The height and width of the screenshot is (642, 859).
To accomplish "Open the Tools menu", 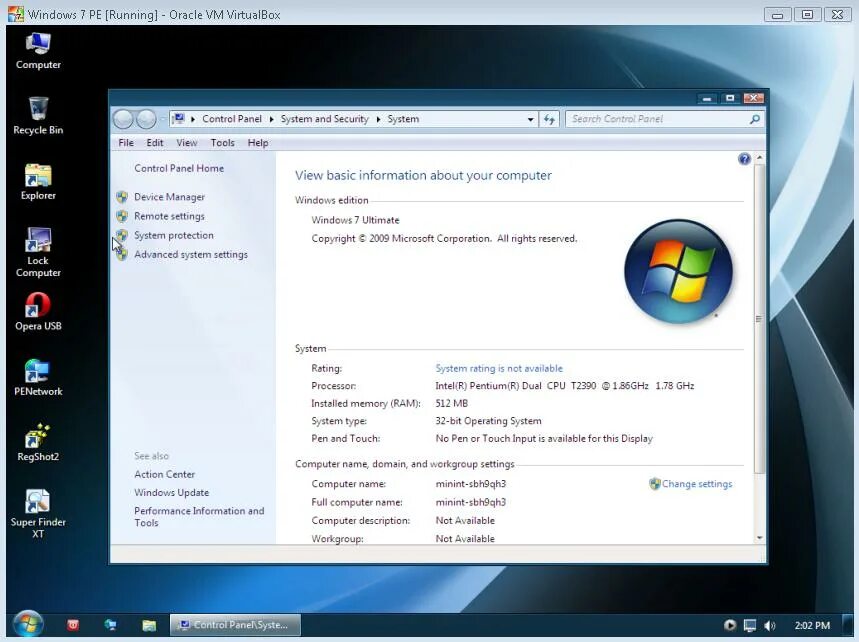I will [x=222, y=142].
